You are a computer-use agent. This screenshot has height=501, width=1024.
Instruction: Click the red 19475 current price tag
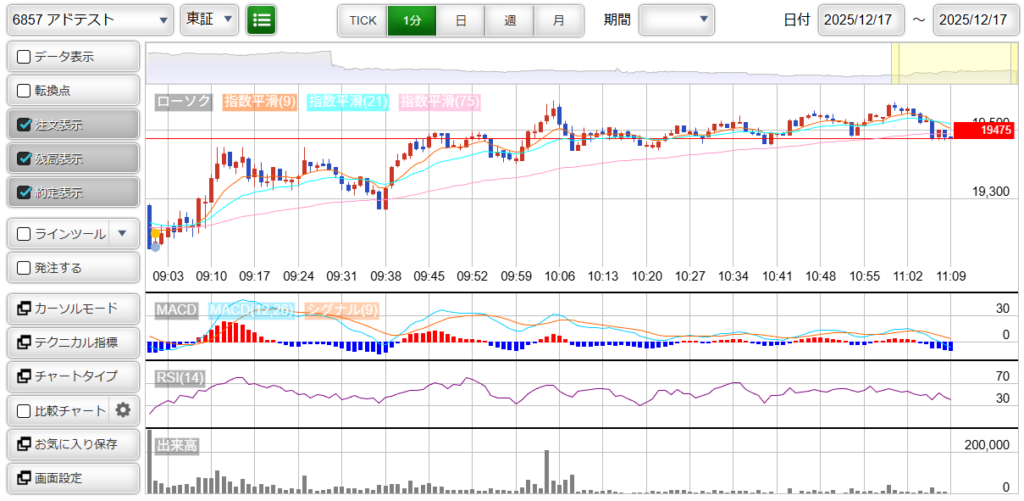985,130
